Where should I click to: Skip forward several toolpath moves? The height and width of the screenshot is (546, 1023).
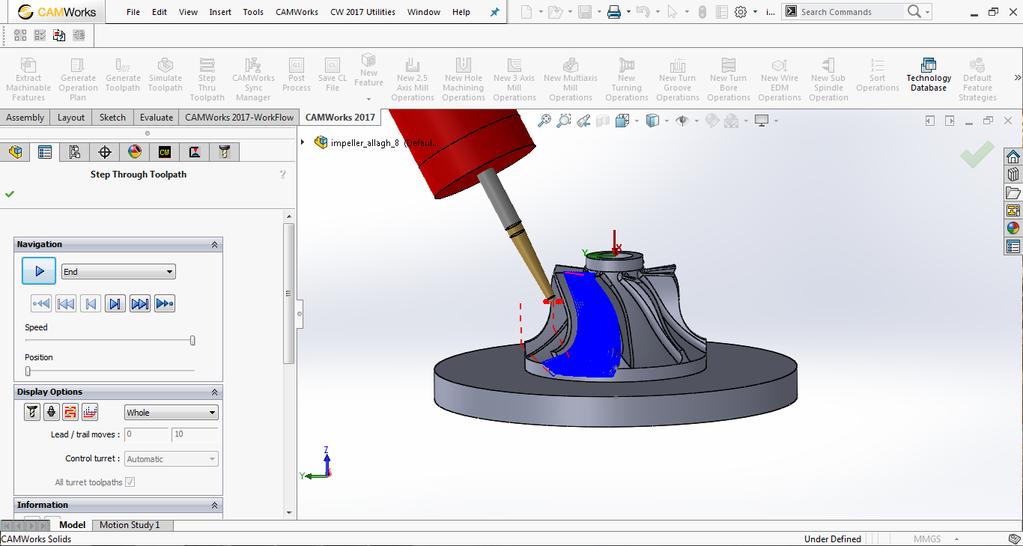click(x=140, y=303)
